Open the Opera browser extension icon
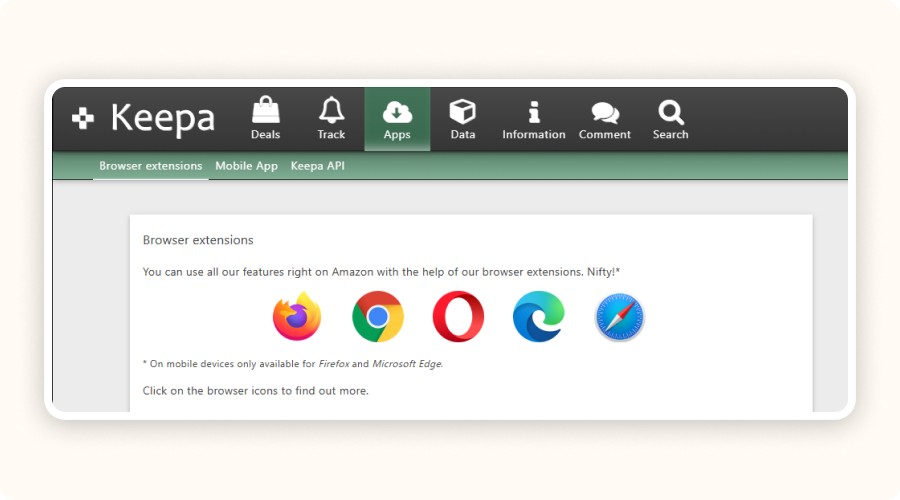 [458, 316]
